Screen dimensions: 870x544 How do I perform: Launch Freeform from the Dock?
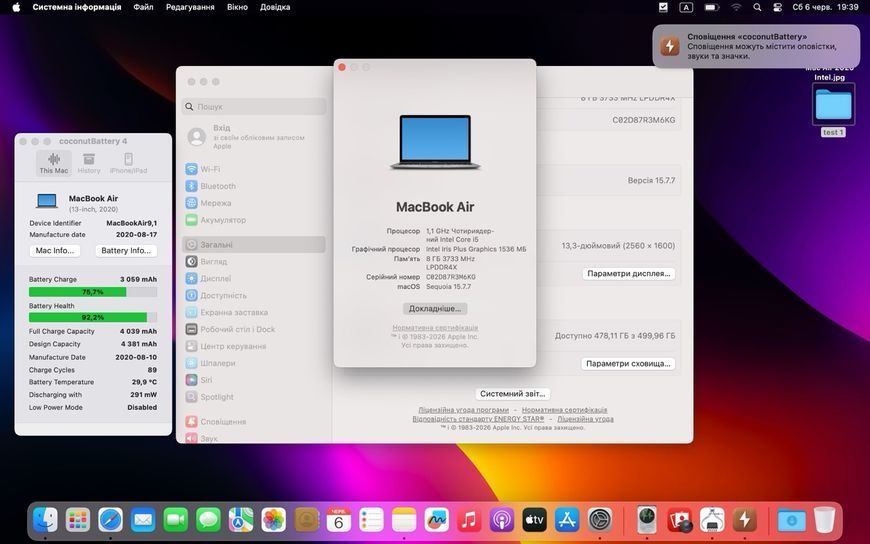(437, 520)
